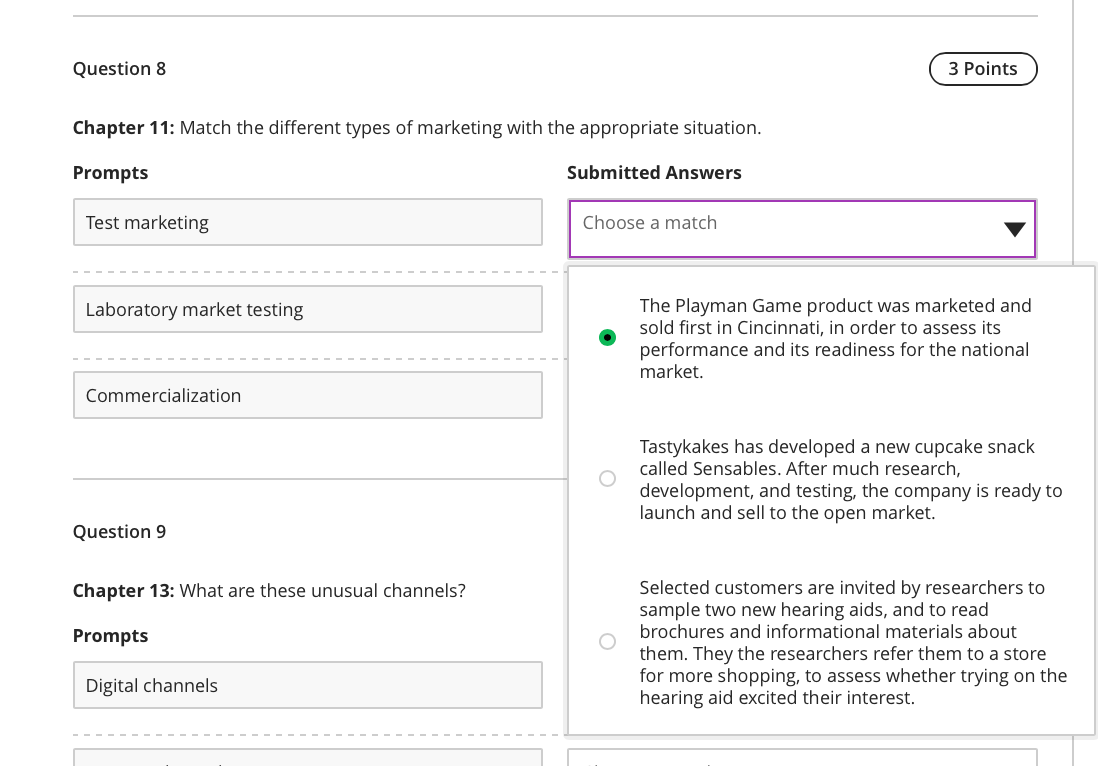The image size is (1098, 766).
Task: Click the "Question 8" heading
Action: pos(119,69)
